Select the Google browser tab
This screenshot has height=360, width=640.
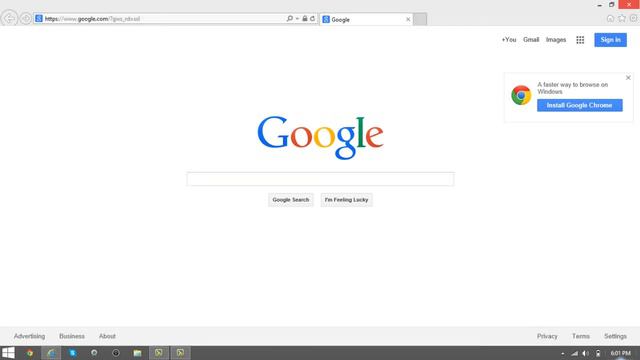tap(365, 19)
